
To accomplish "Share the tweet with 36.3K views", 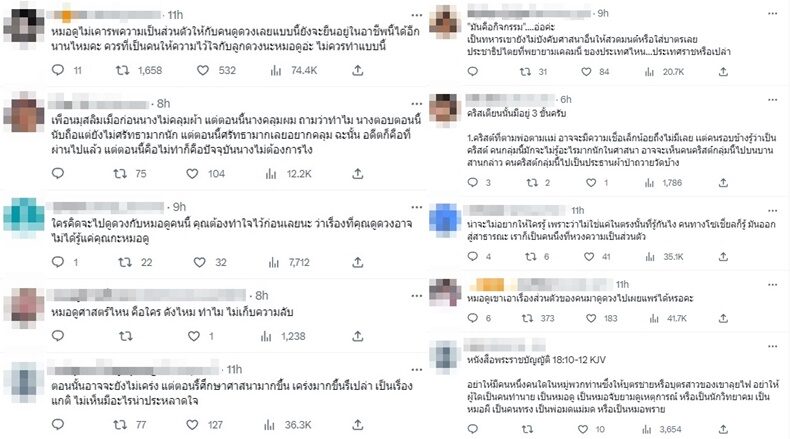I will point(358,425).
